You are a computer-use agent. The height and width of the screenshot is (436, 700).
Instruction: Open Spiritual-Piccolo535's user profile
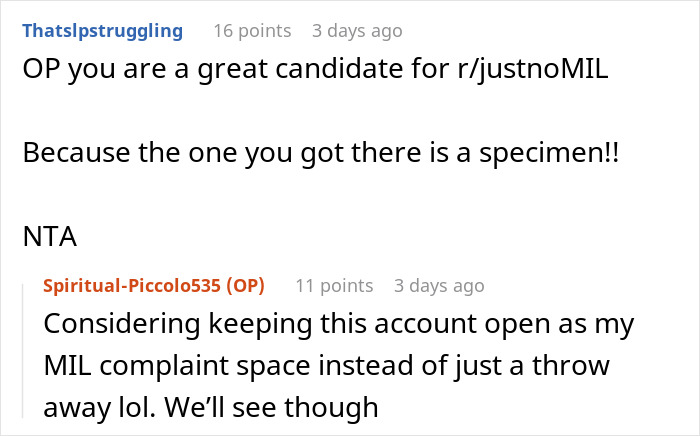click(132, 285)
